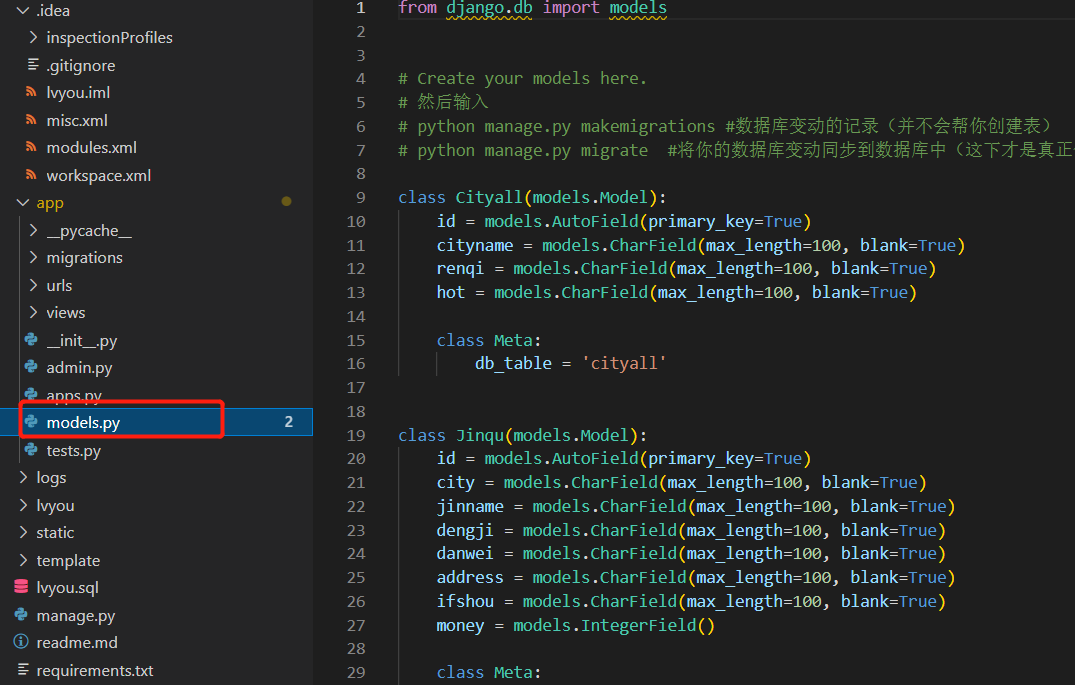This screenshot has width=1075, height=685.
Task: Click the Python icon beside manage.py
Action: pos(21,614)
